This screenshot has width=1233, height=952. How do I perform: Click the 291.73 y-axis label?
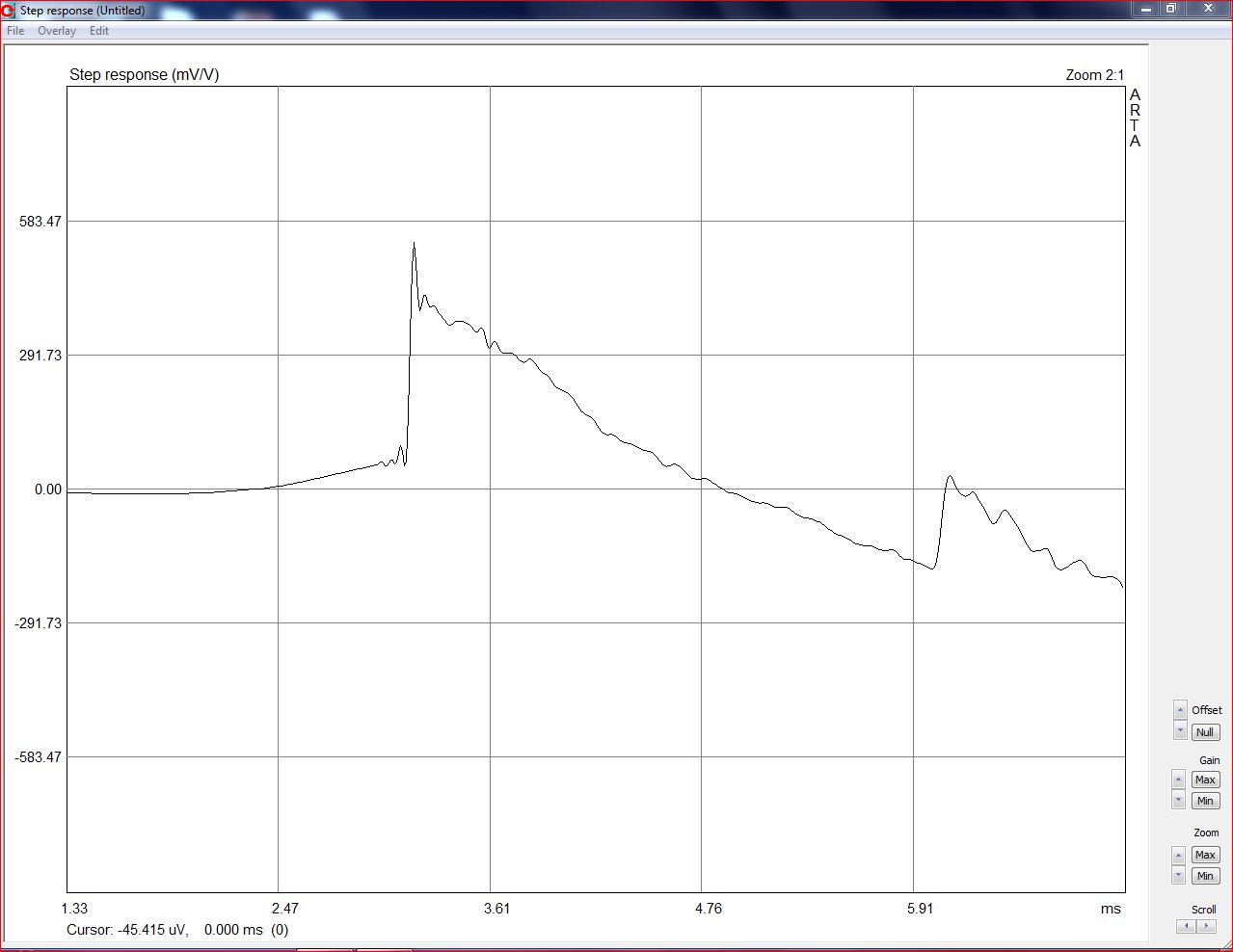click(40, 356)
